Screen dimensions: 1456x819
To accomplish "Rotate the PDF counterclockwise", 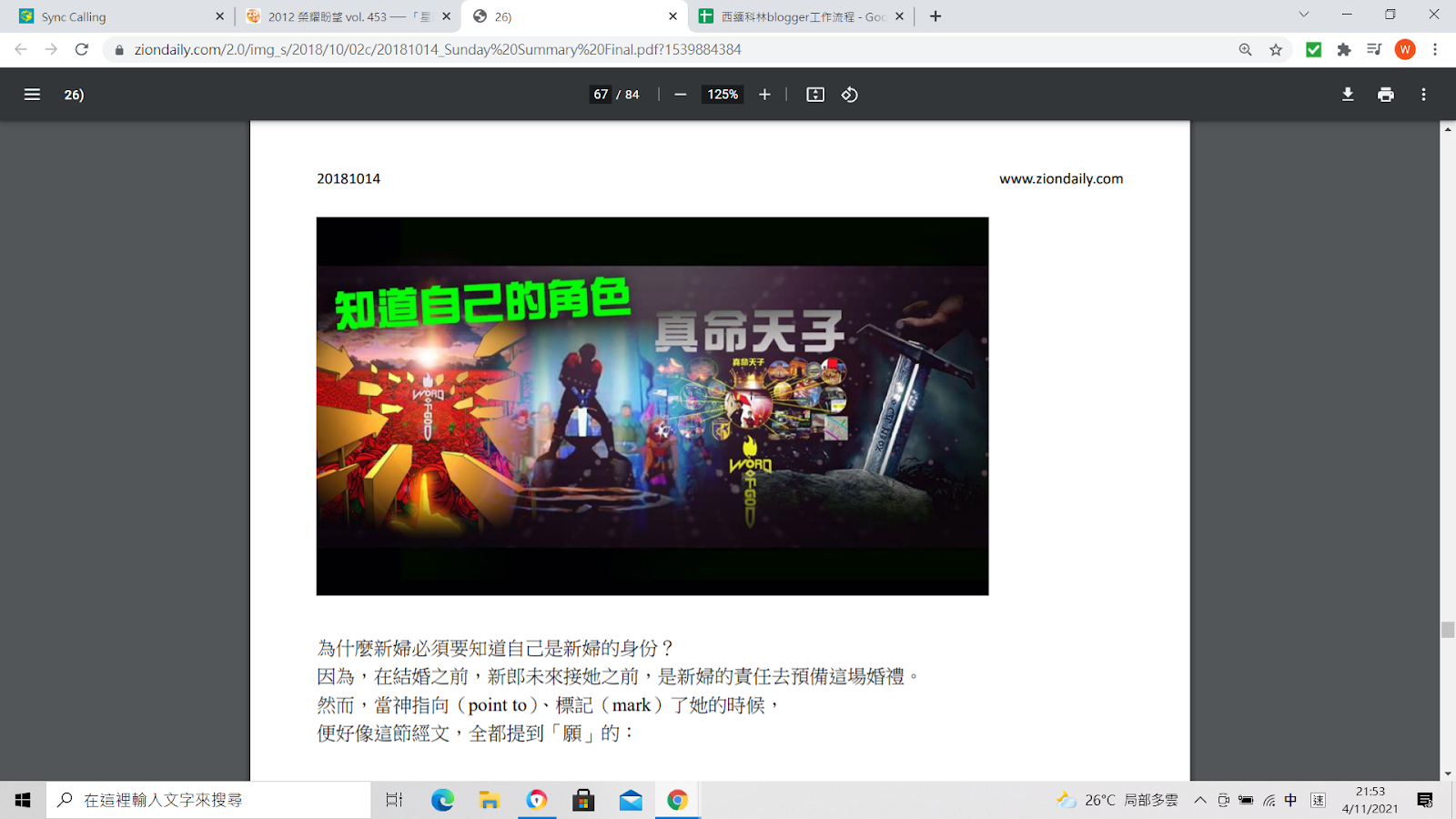I will click(x=849, y=95).
